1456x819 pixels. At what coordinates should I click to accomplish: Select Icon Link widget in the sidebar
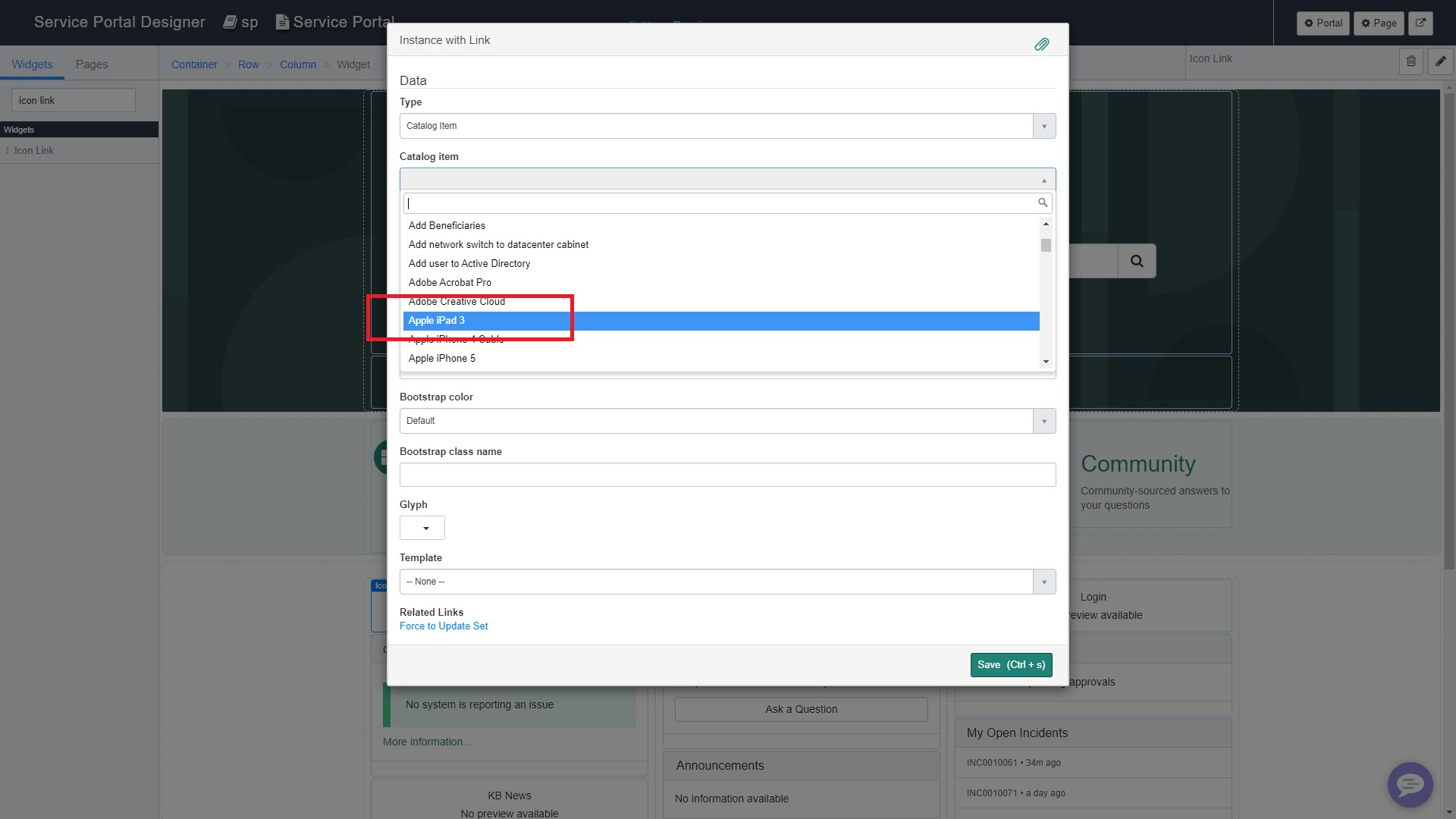(x=79, y=150)
